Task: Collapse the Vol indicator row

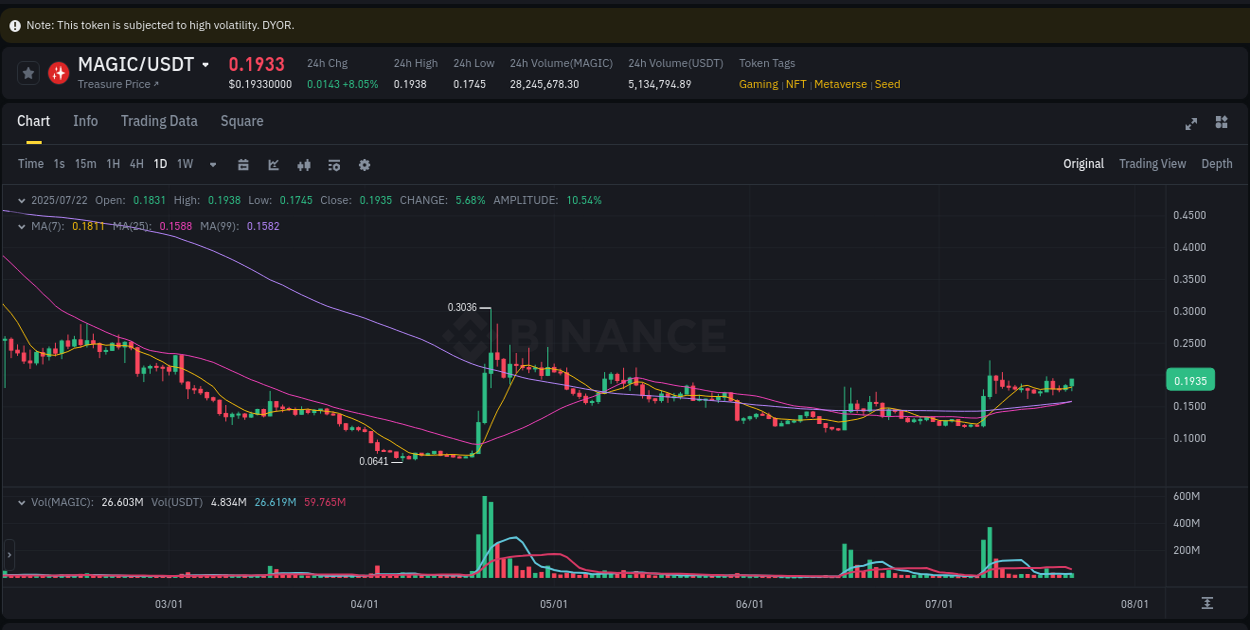Action: coord(21,501)
